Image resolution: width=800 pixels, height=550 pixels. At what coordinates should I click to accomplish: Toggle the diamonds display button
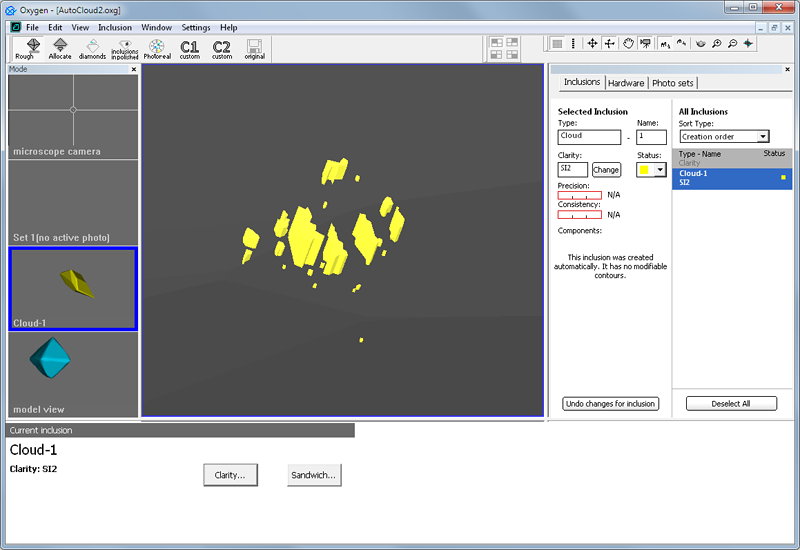(92, 49)
